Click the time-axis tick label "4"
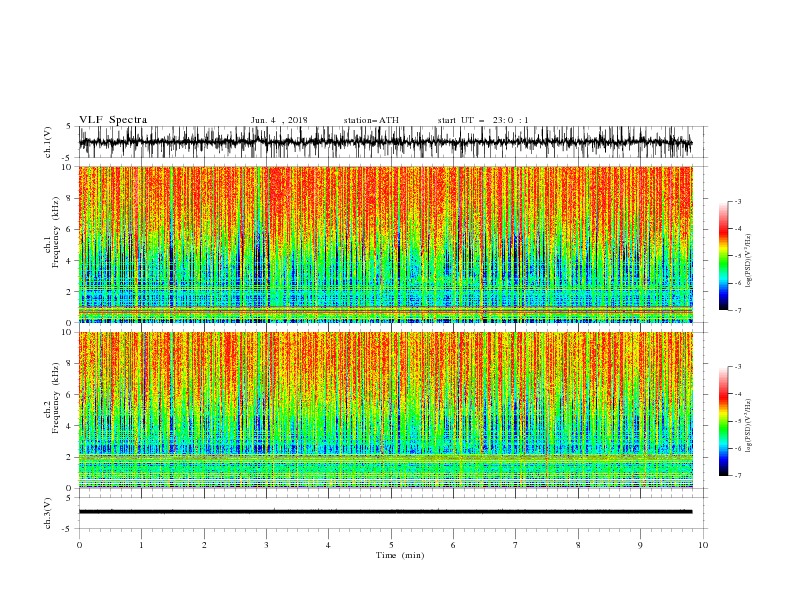Image resolution: width=792 pixels, height=612 pixels. click(329, 545)
